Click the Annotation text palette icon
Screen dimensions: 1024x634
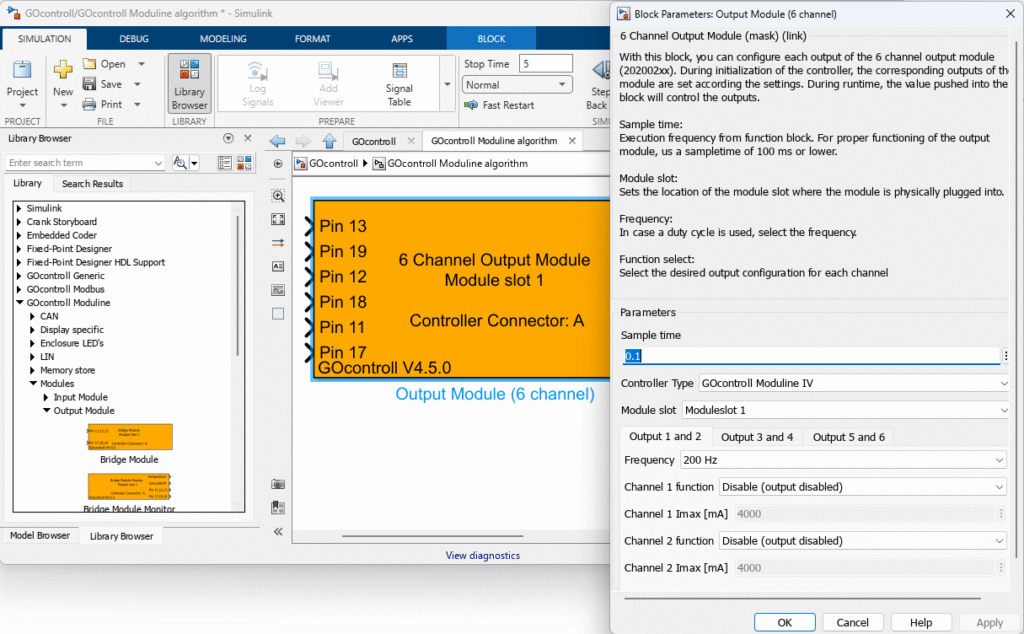pos(278,266)
